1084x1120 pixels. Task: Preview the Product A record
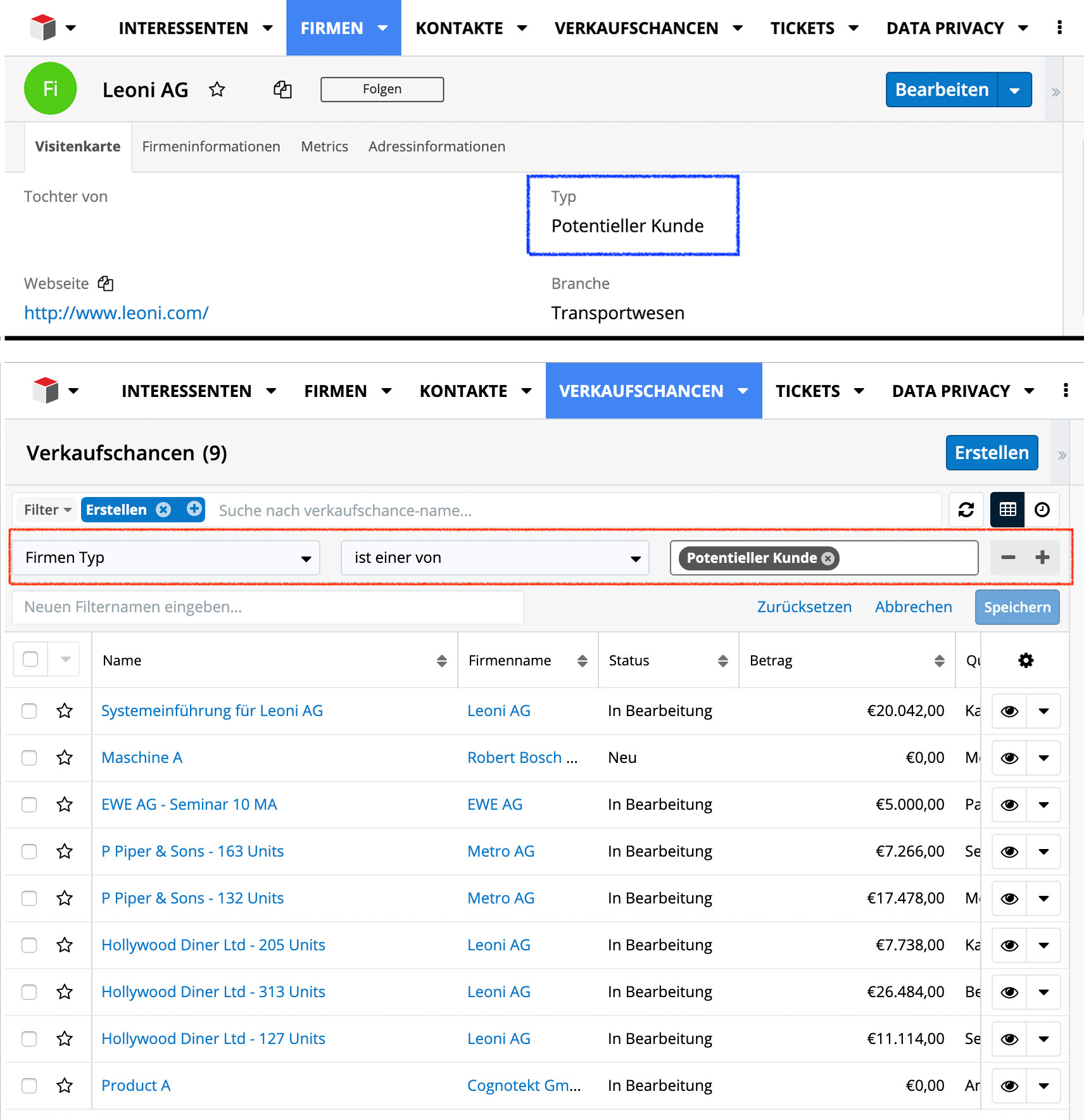(x=1009, y=1085)
